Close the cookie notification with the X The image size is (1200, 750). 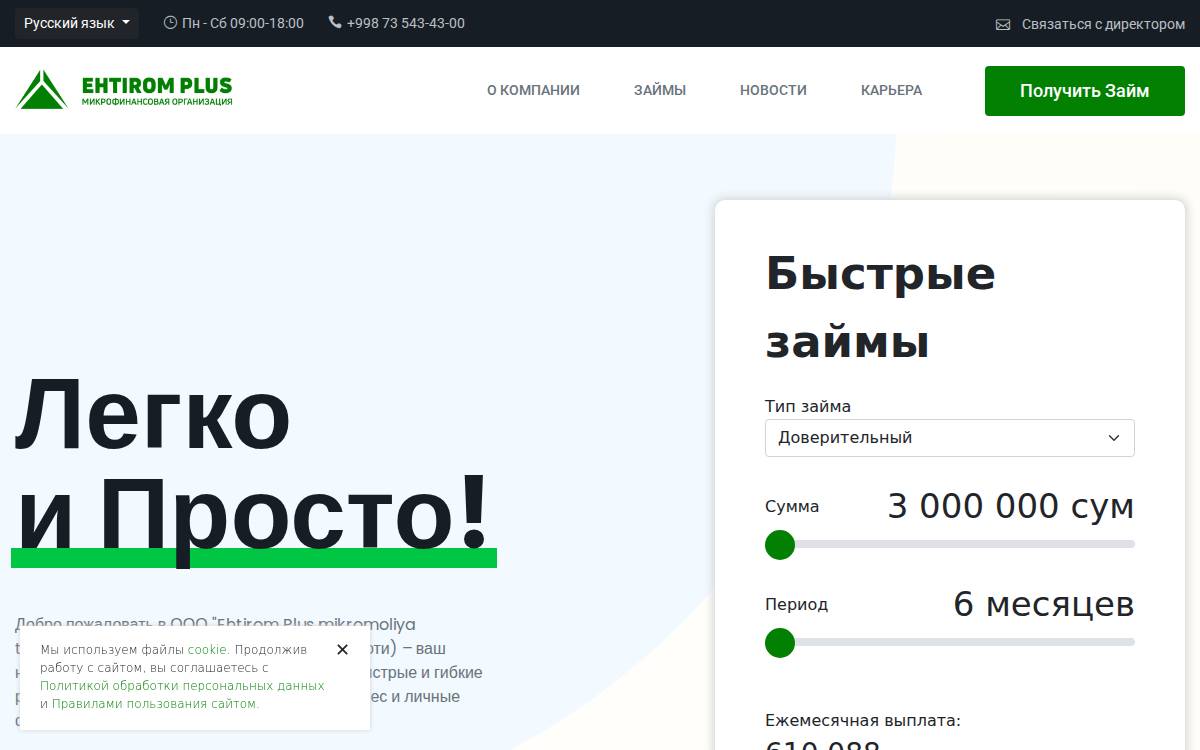(x=342, y=650)
